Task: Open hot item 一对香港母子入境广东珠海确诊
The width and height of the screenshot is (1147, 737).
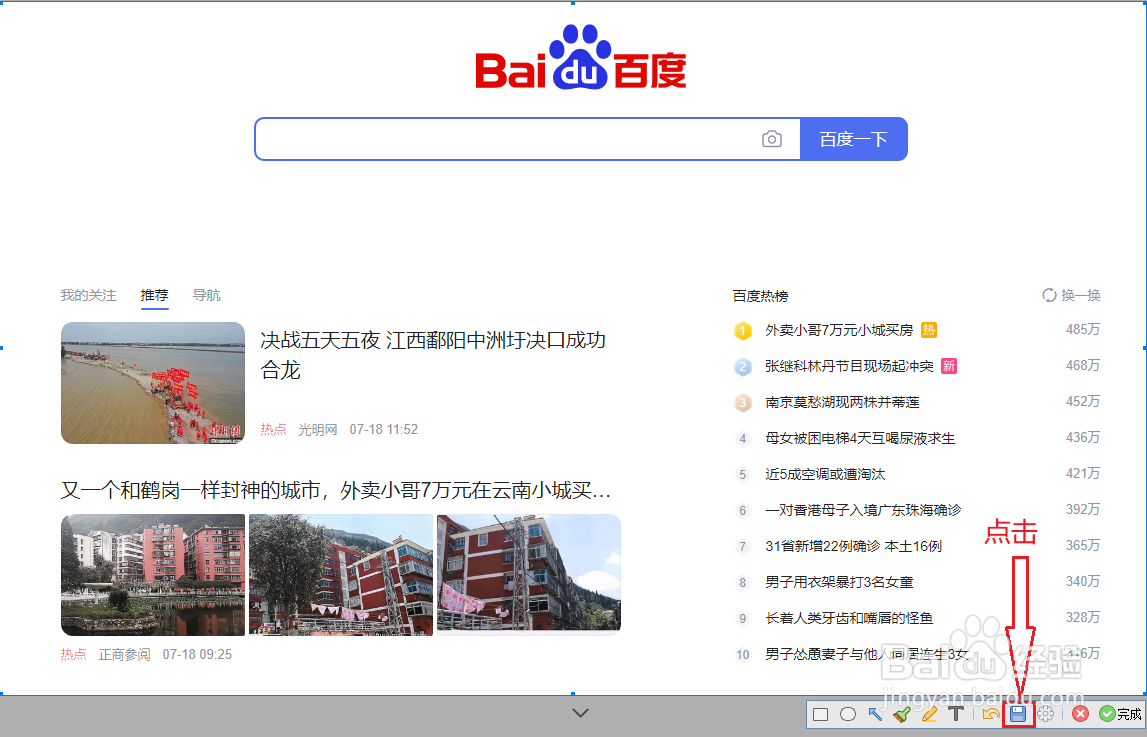Action: (863, 510)
